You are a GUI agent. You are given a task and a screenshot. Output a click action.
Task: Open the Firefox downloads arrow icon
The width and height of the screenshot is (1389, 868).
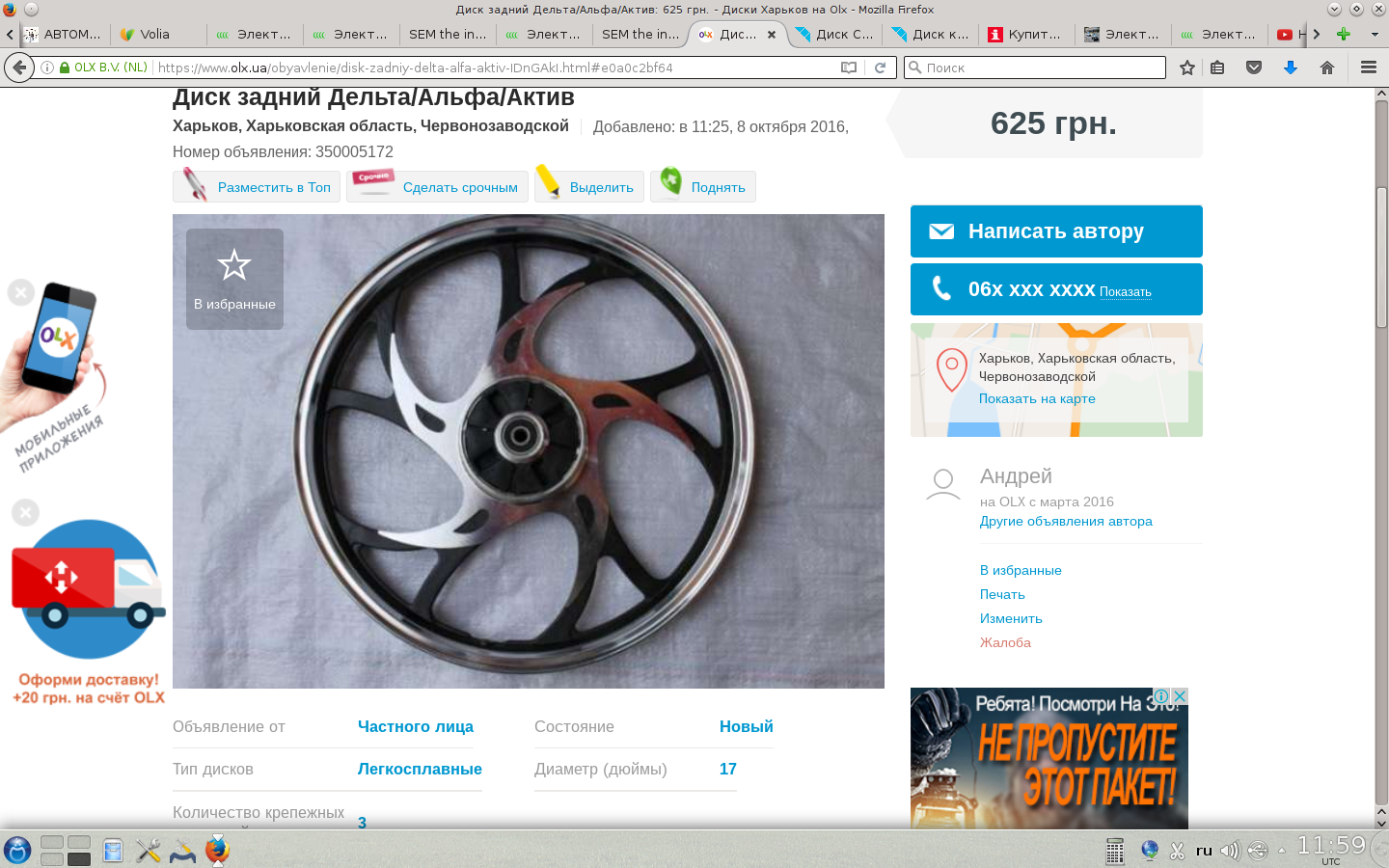point(1291,68)
